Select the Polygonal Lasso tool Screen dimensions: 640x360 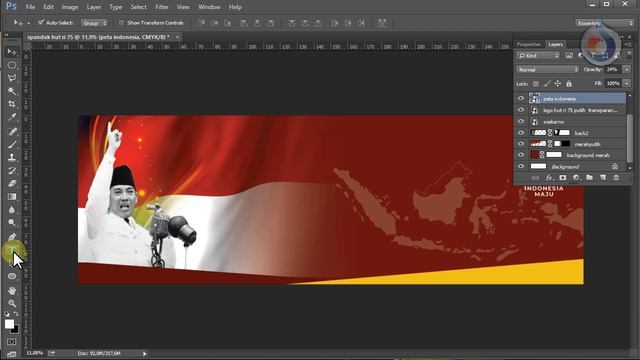[x=12, y=78]
